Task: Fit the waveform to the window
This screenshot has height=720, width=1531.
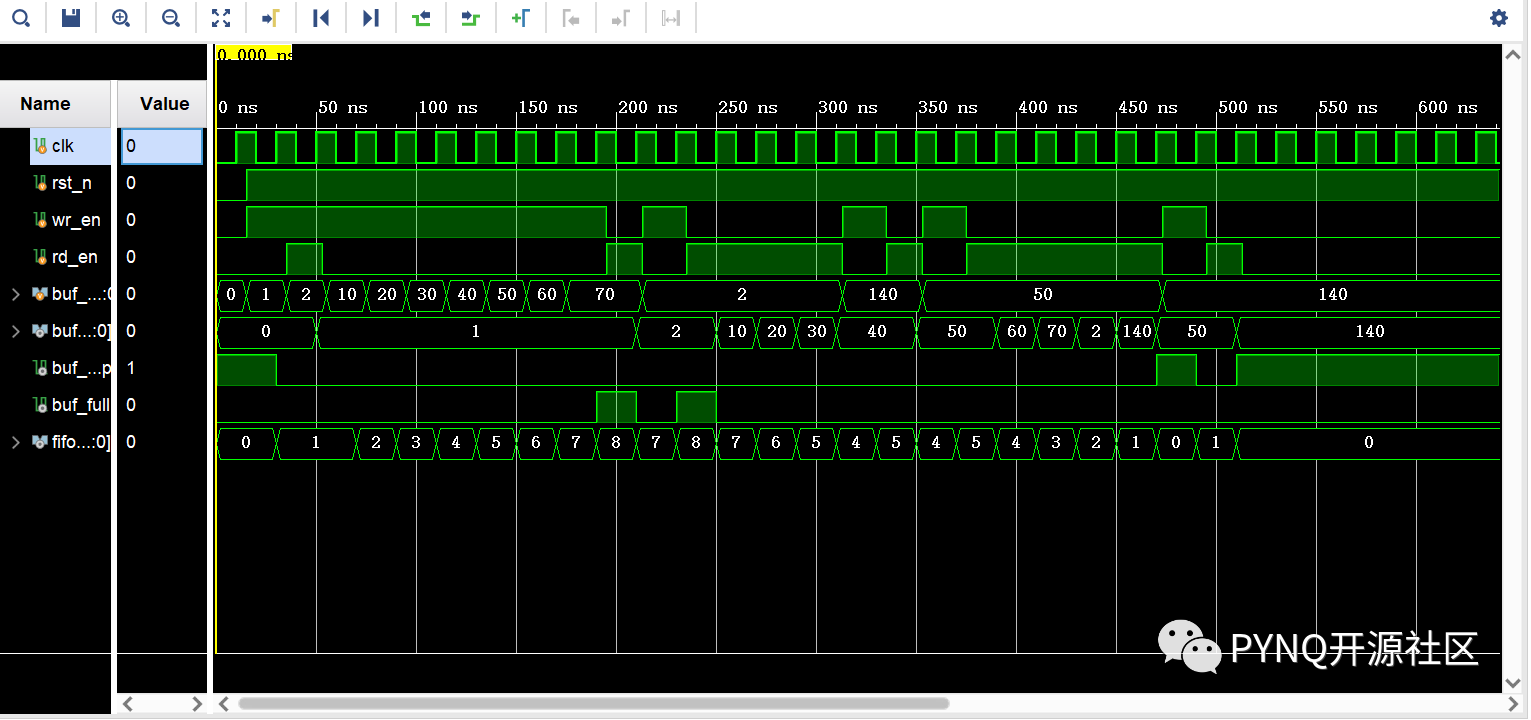Action: tap(221, 18)
